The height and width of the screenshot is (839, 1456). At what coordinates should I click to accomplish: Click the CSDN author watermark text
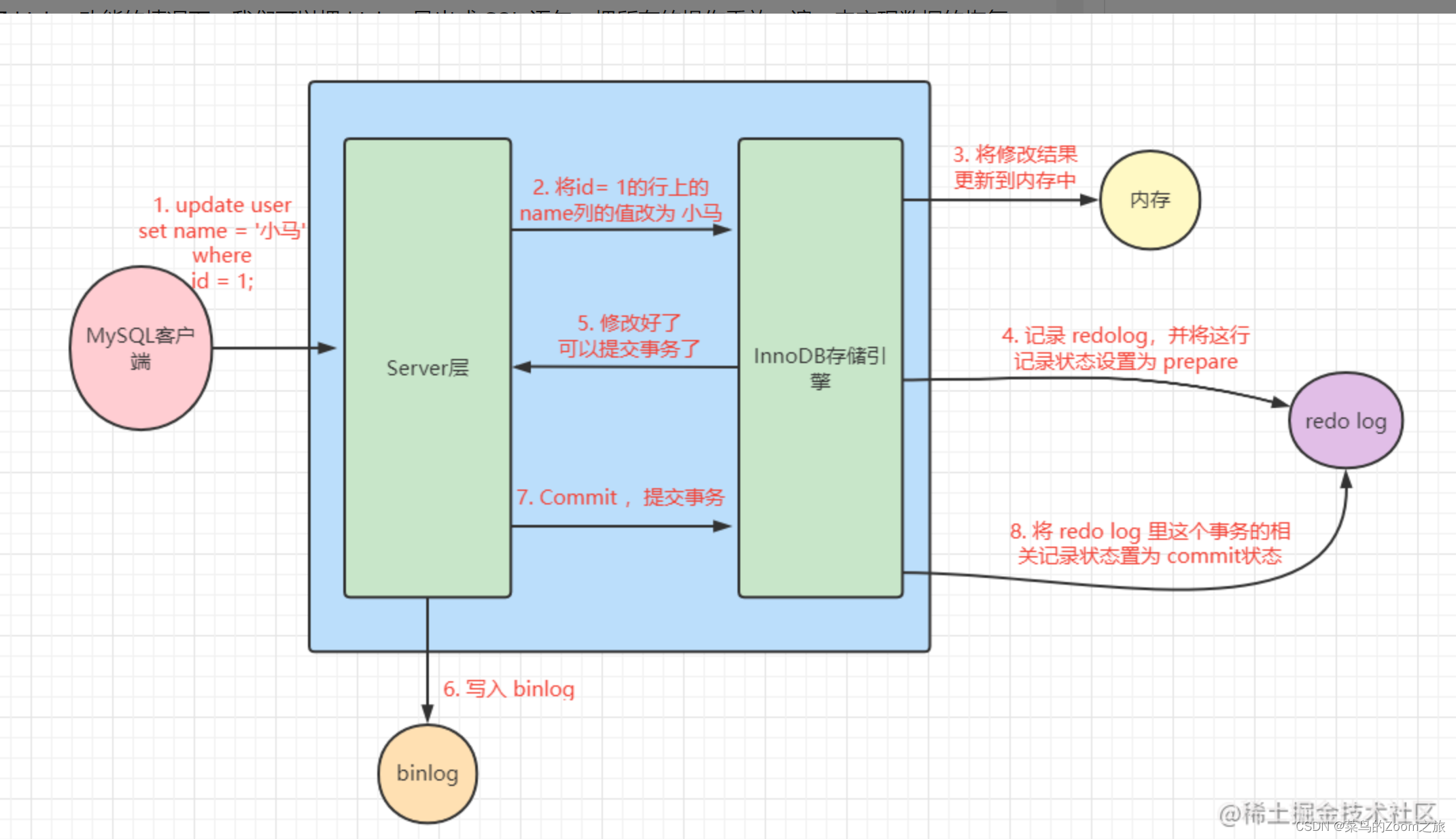pos(1370,827)
